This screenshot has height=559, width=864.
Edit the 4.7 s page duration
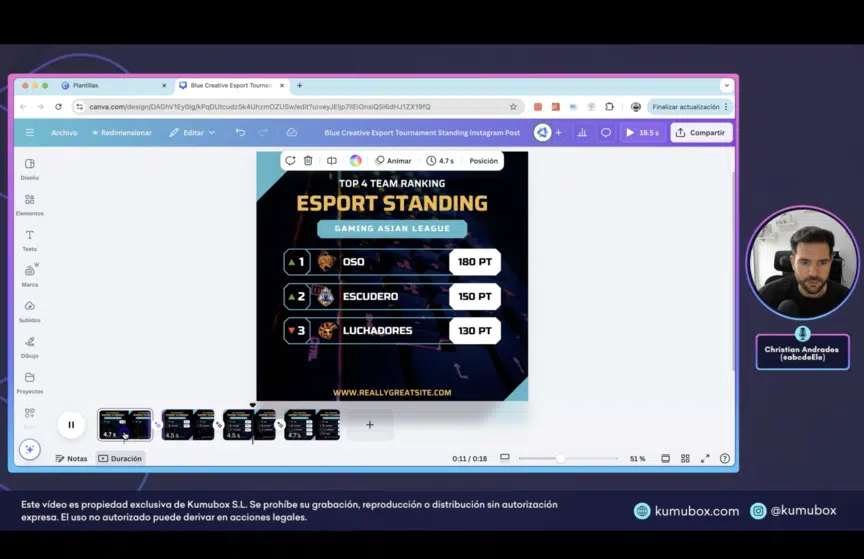pyautogui.click(x=440, y=160)
